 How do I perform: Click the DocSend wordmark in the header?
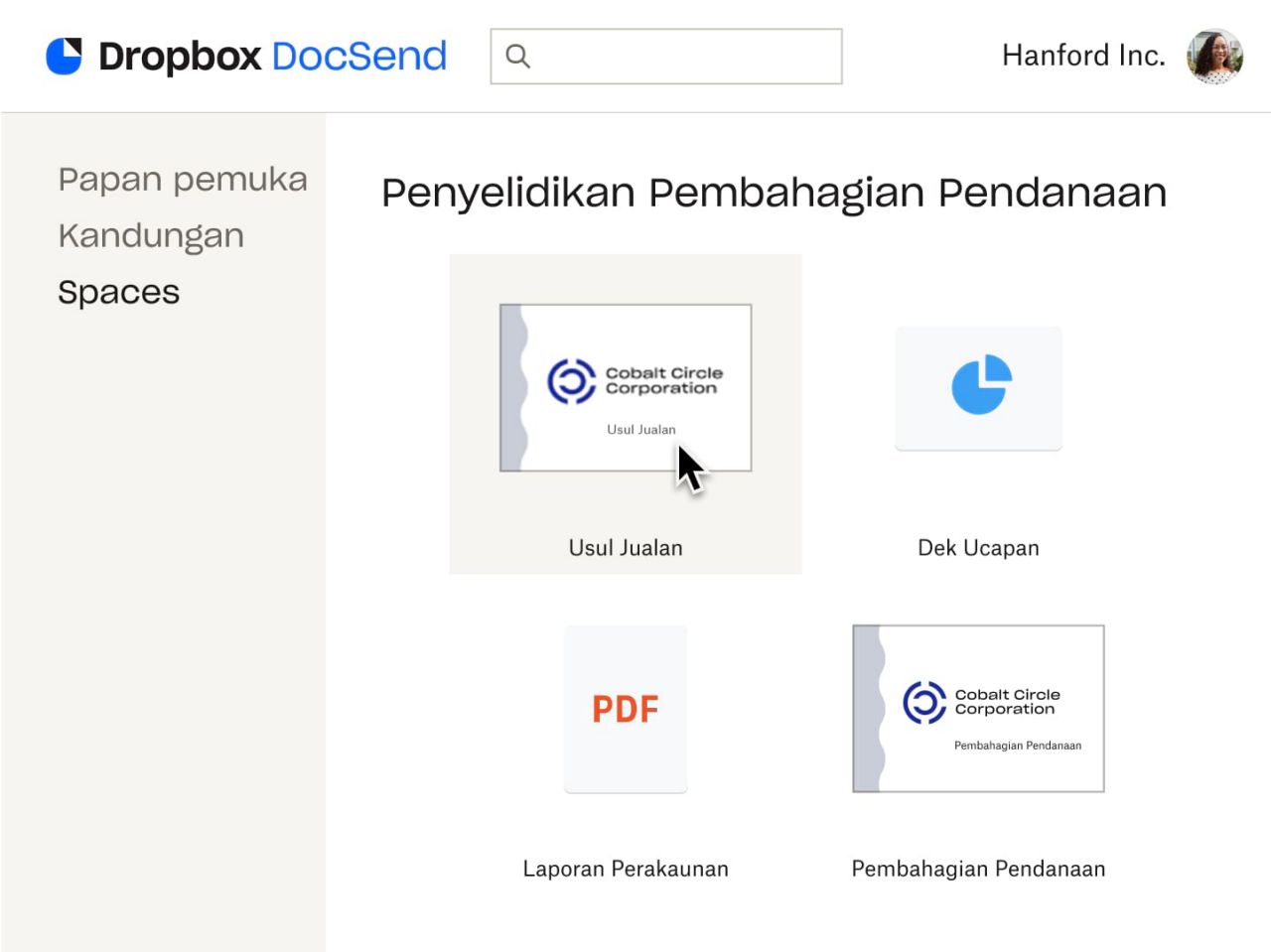click(358, 57)
